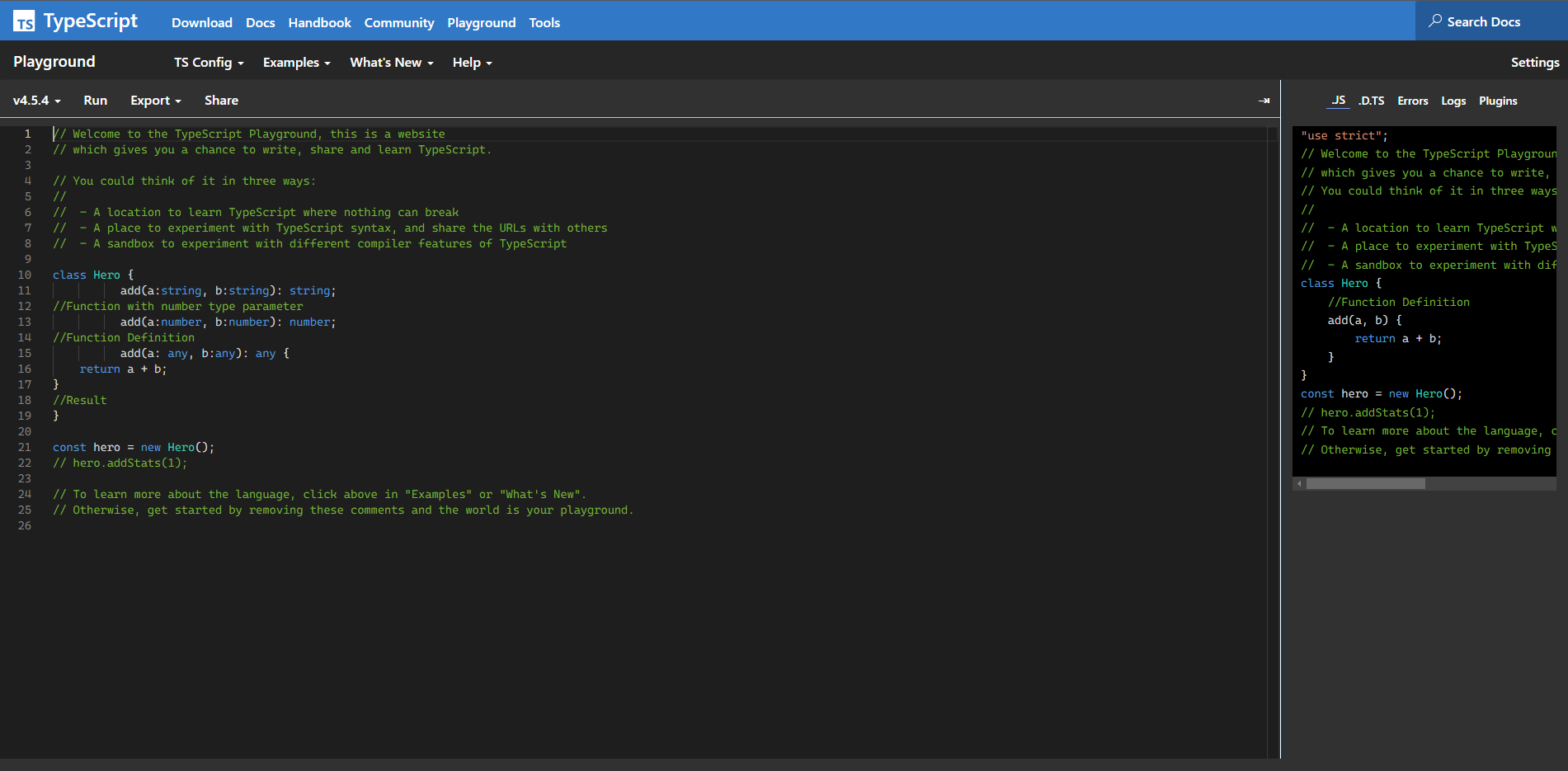The width and height of the screenshot is (1568, 771).
Task: Open the Docs link
Action: [x=261, y=23]
